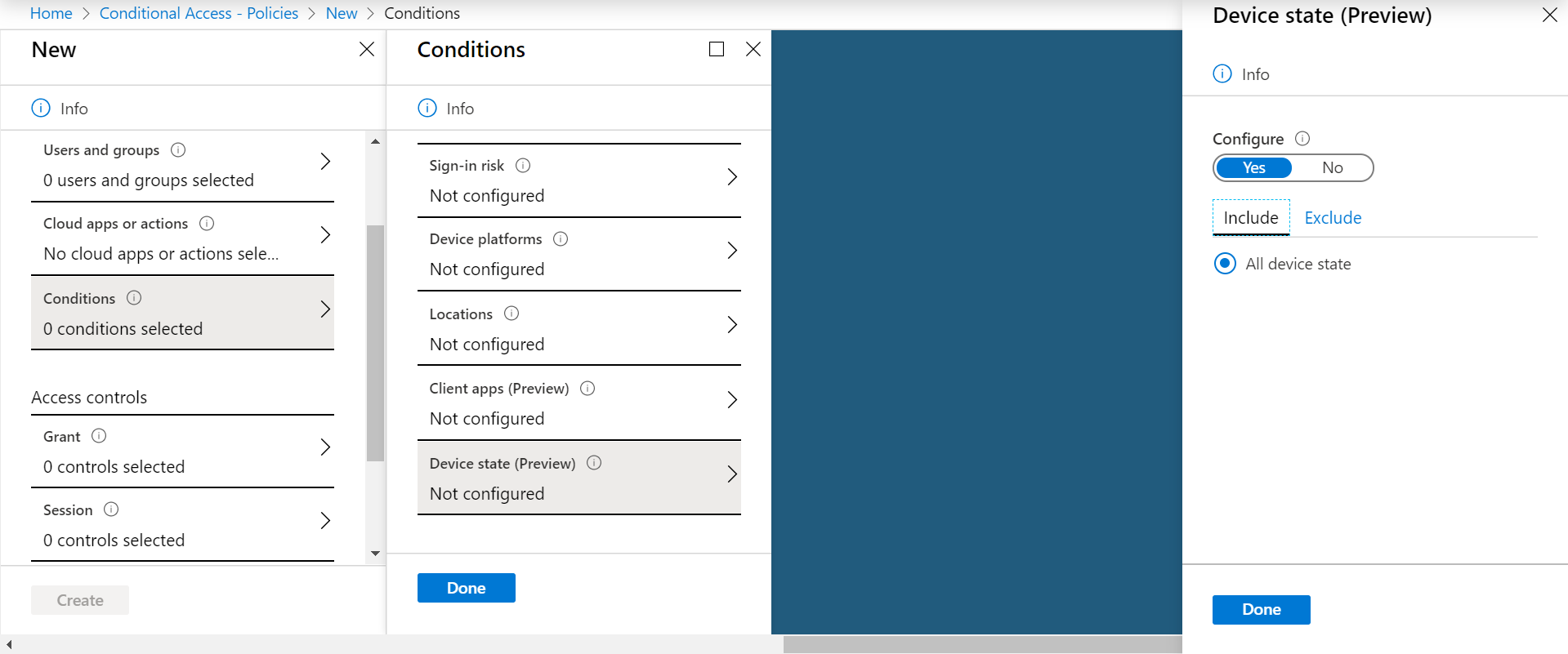This screenshot has width=1568, height=654.
Task: Click info icon next to Sign-in risk
Action: click(523, 166)
